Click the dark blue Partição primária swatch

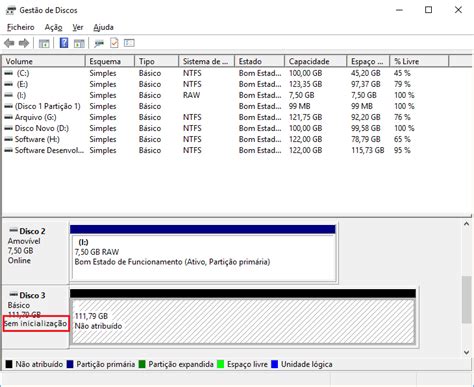coord(70,364)
